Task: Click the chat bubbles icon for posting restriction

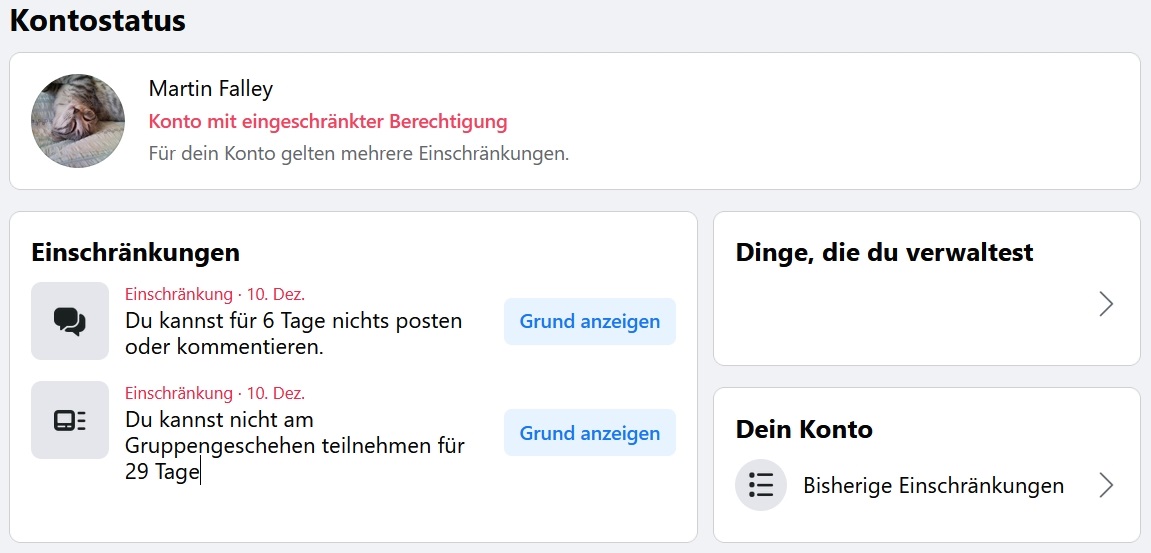Action: click(x=70, y=321)
